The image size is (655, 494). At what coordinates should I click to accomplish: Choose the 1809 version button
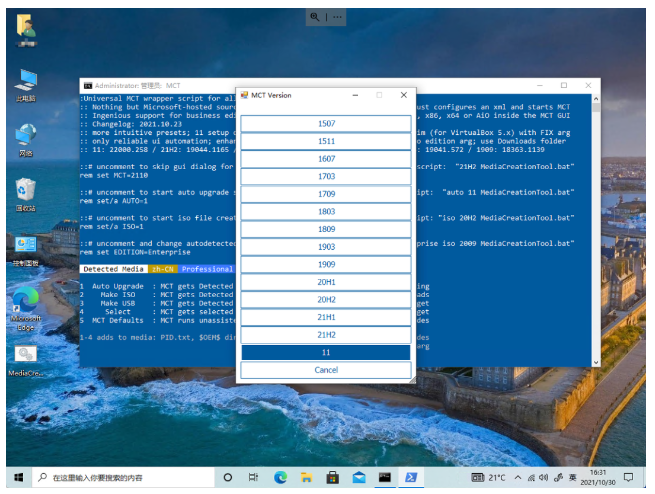click(x=326, y=229)
